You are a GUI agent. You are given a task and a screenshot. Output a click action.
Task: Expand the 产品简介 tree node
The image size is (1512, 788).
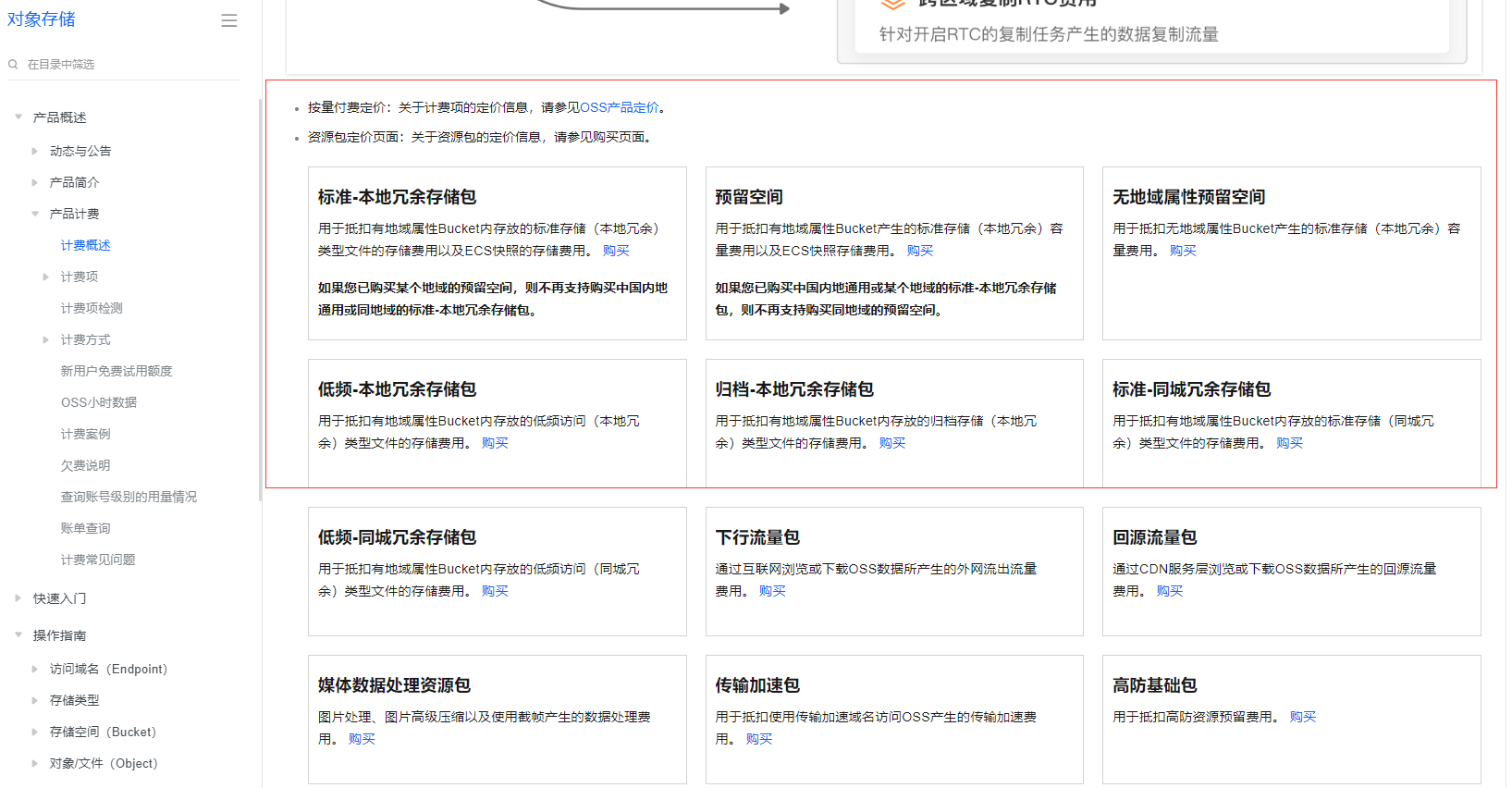[35, 182]
